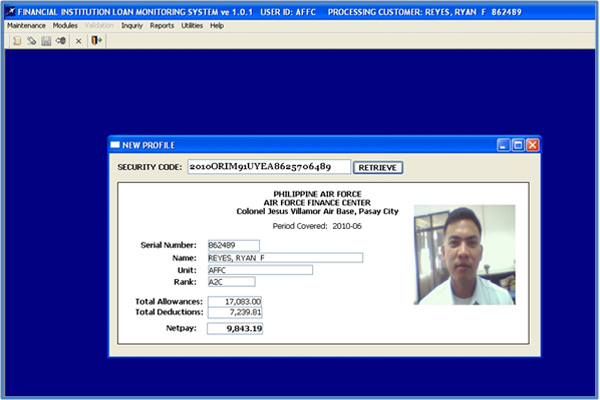
Task: Click the Name label
Action: tap(184, 258)
